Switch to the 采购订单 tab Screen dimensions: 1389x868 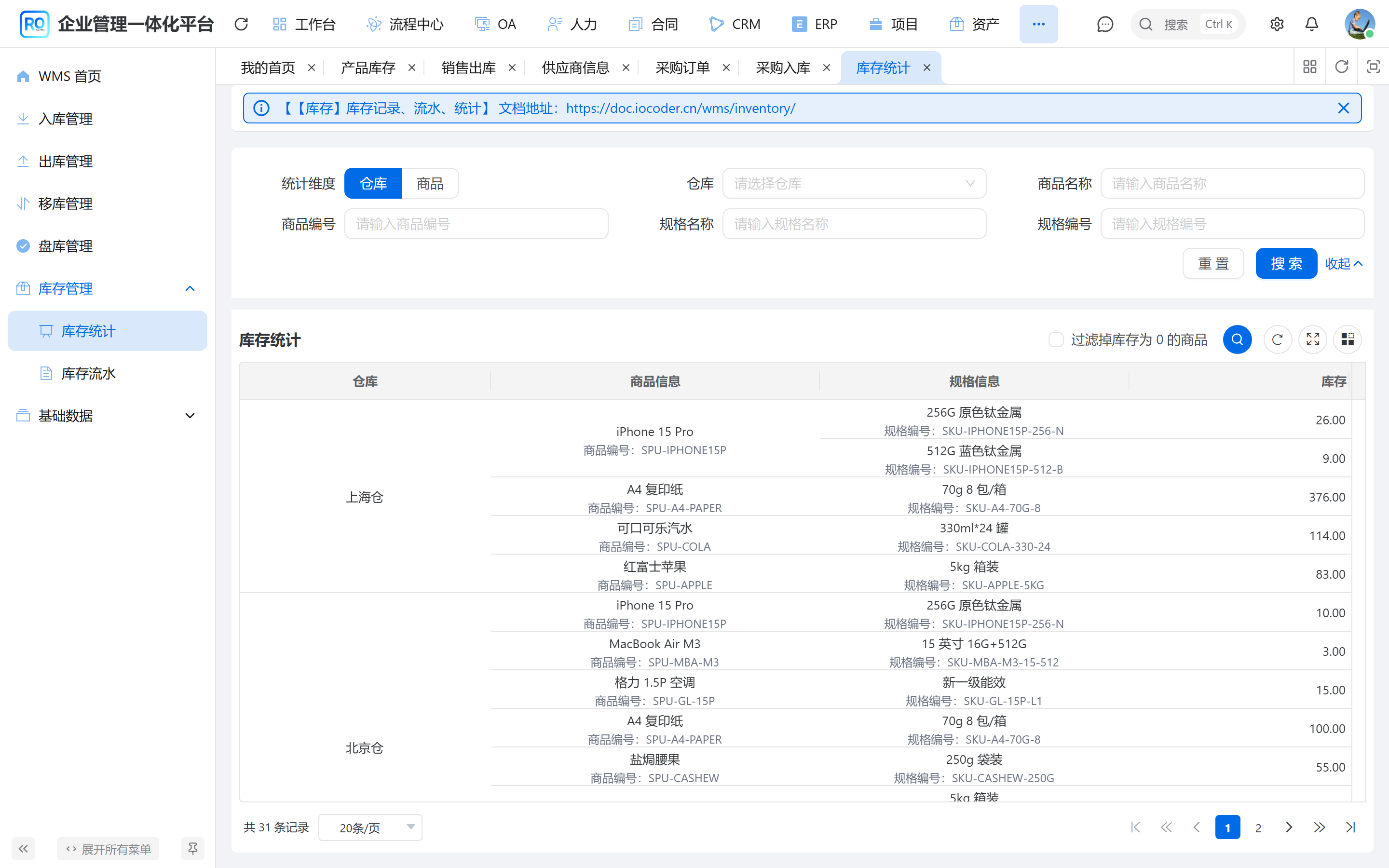[682, 68]
